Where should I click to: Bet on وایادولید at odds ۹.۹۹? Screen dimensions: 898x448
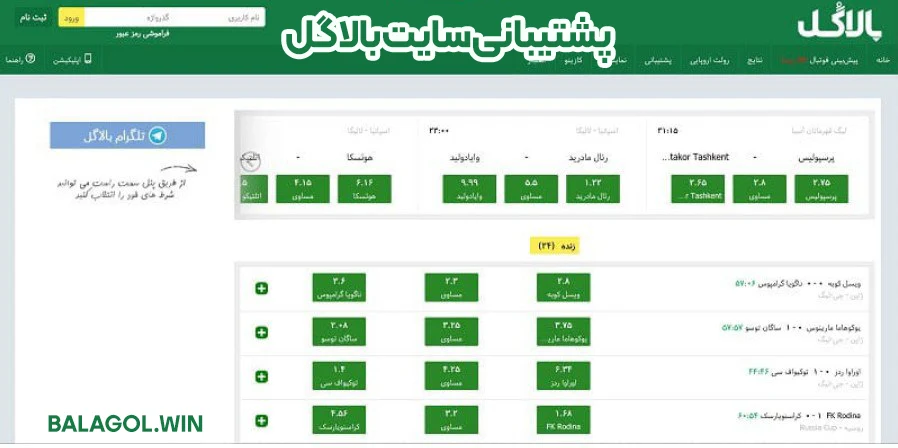coord(469,189)
